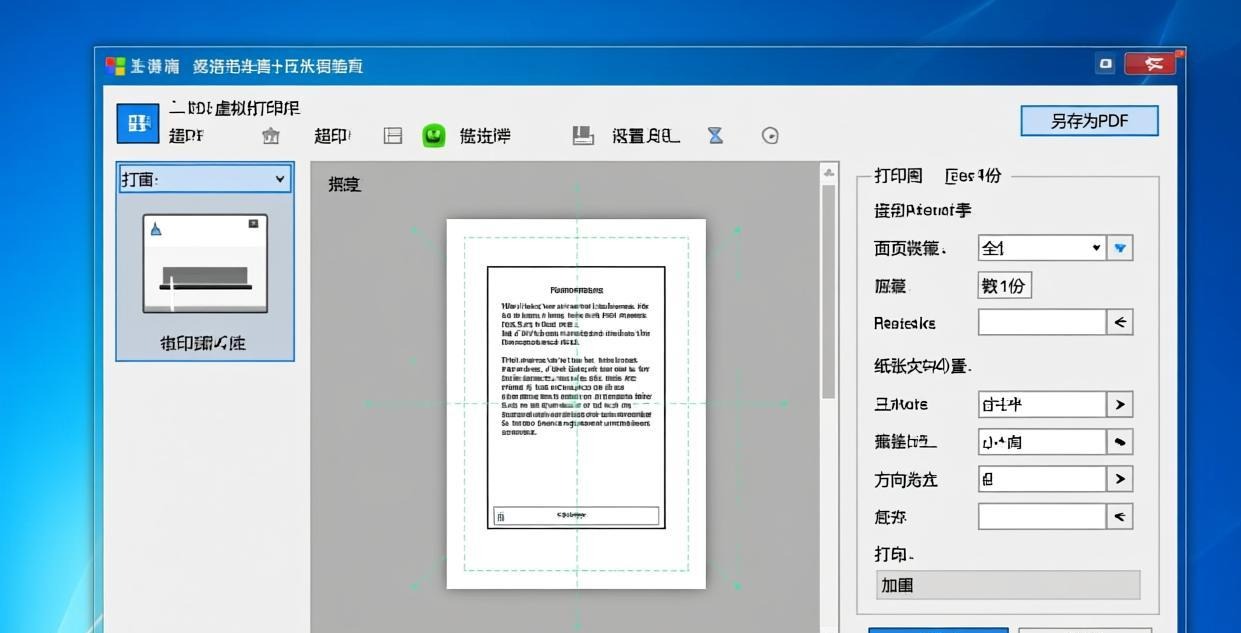The image size is (1241, 633).
Task: Click the blue virtual printer app icon
Action: pos(138,123)
